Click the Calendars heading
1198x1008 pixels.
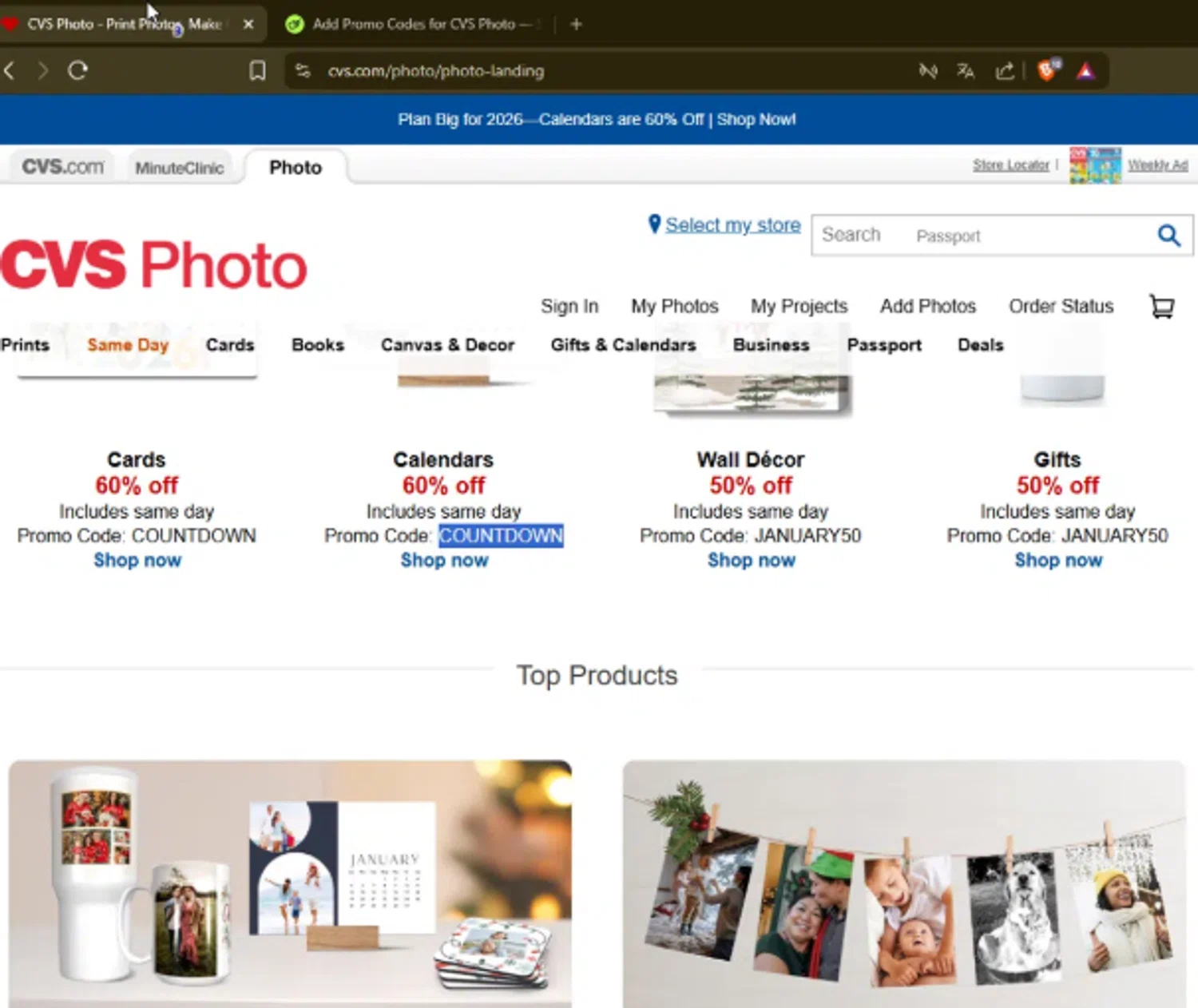[443, 459]
